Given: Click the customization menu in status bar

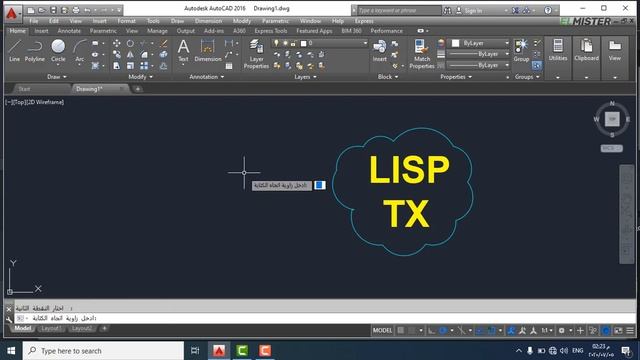Looking at the screenshot, I should click(x=630, y=330).
